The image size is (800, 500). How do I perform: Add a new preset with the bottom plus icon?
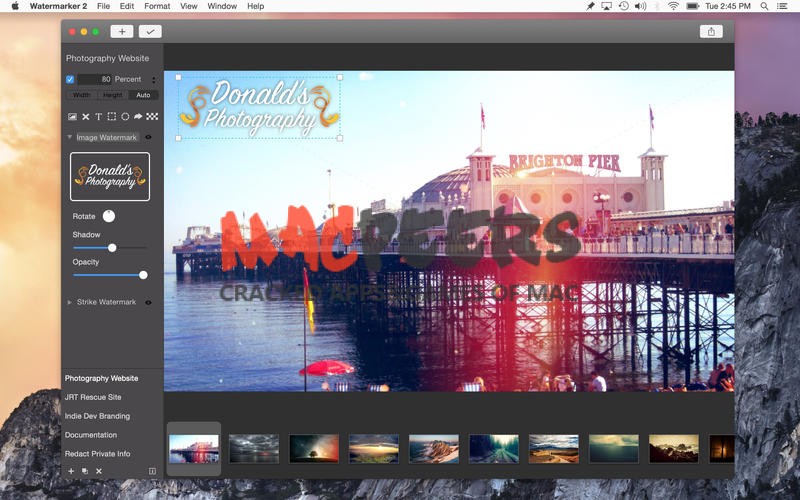click(x=71, y=471)
